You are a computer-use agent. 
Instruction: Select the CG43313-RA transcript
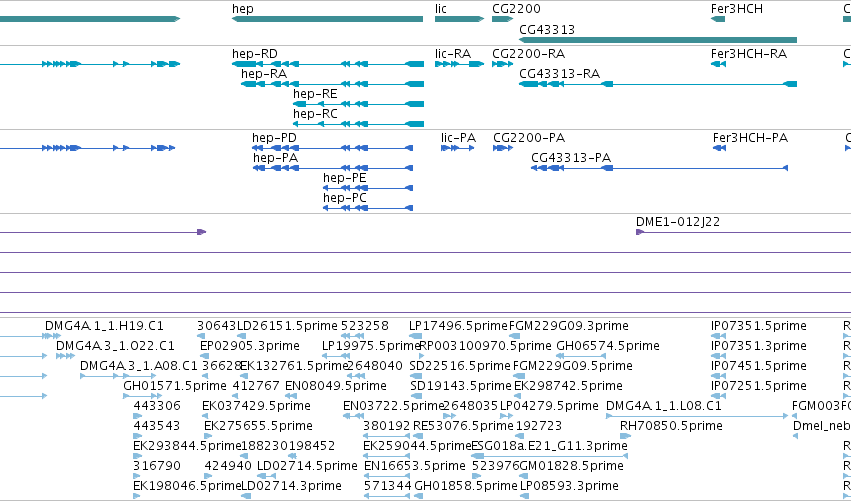coord(658,84)
